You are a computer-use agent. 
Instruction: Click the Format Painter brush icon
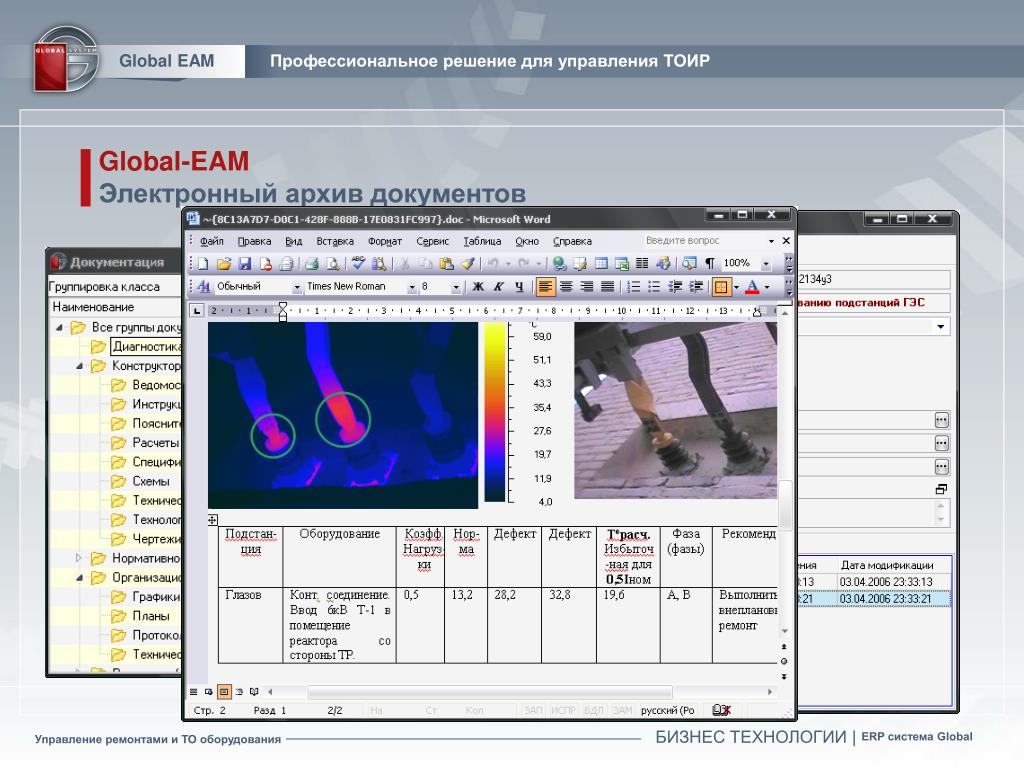(467, 264)
